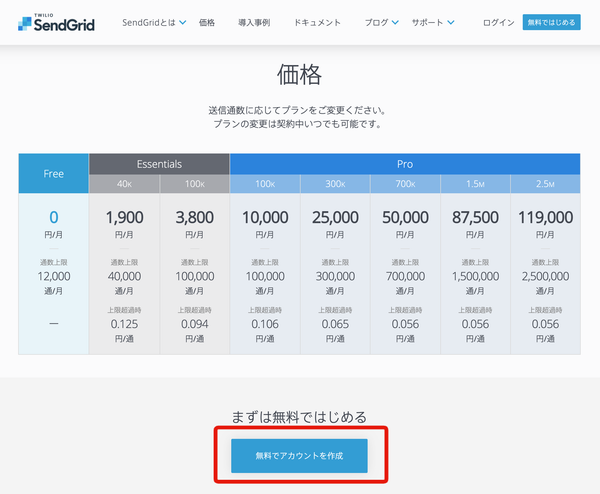Click the 700,000 monthly limit value

click(x=405, y=276)
